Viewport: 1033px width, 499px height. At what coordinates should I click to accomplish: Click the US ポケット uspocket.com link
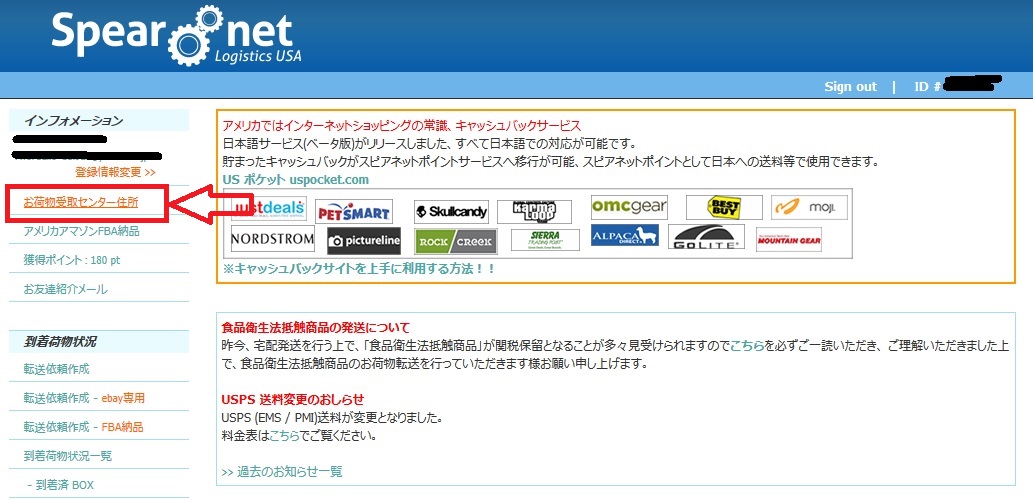tap(296, 179)
